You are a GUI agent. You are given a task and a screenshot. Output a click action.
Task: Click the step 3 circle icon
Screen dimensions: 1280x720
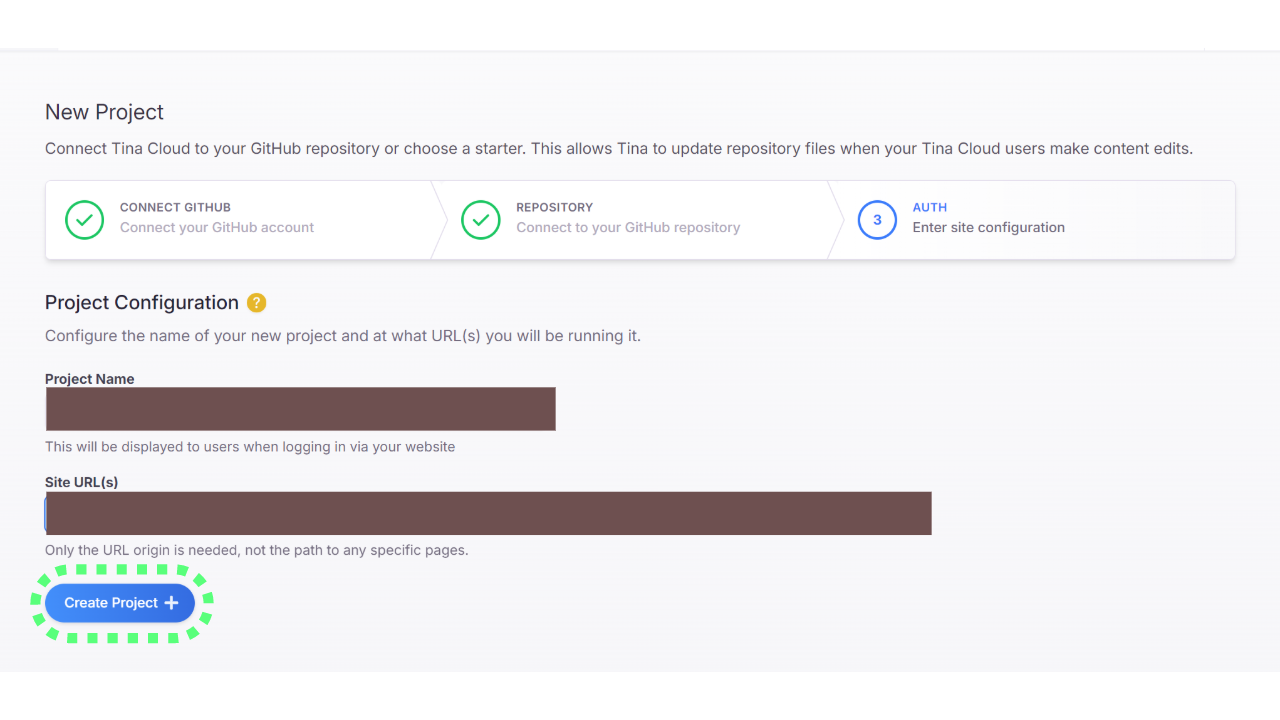877,220
